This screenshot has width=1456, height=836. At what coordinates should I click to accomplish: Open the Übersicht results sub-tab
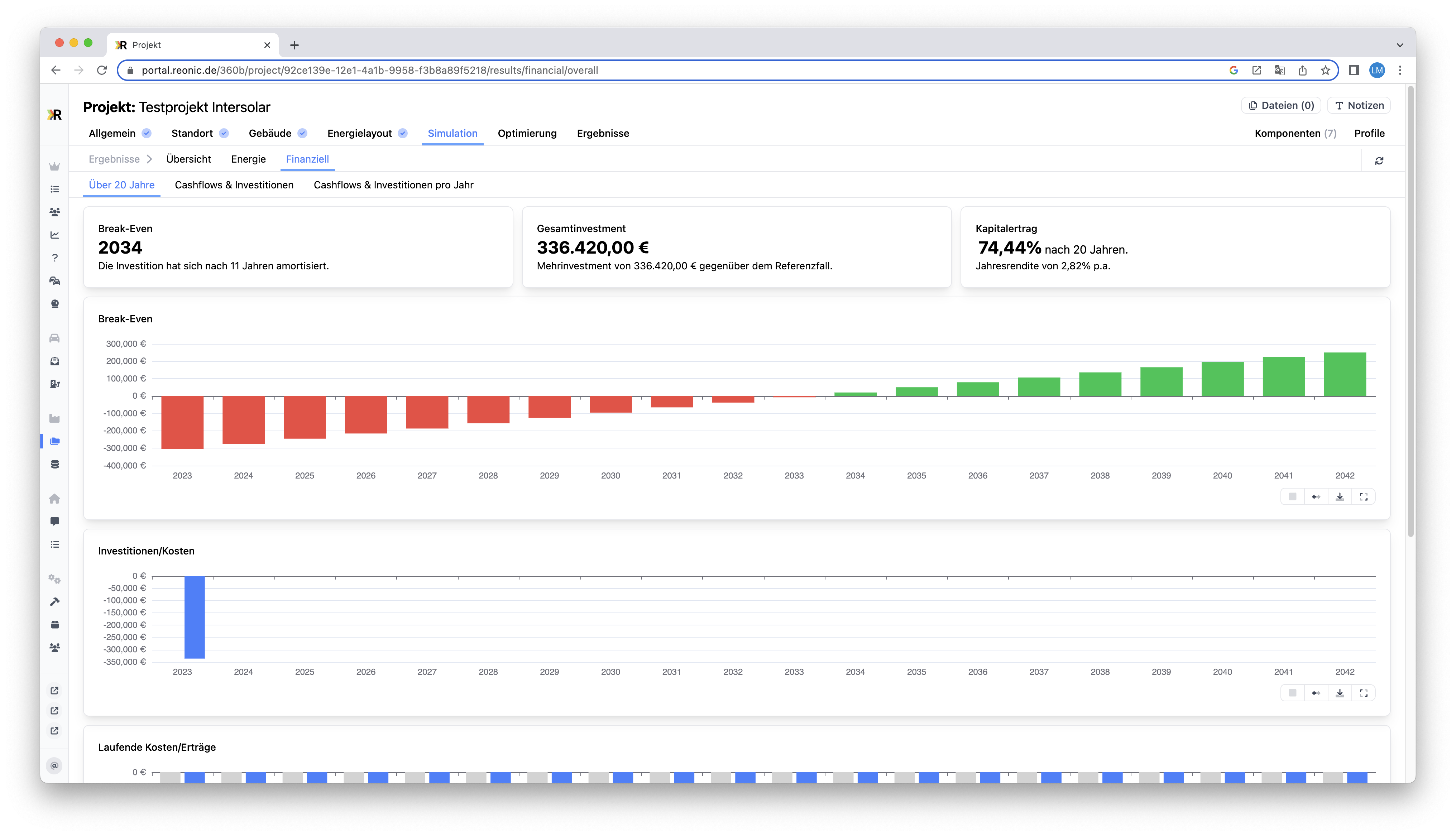tap(188, 159)
